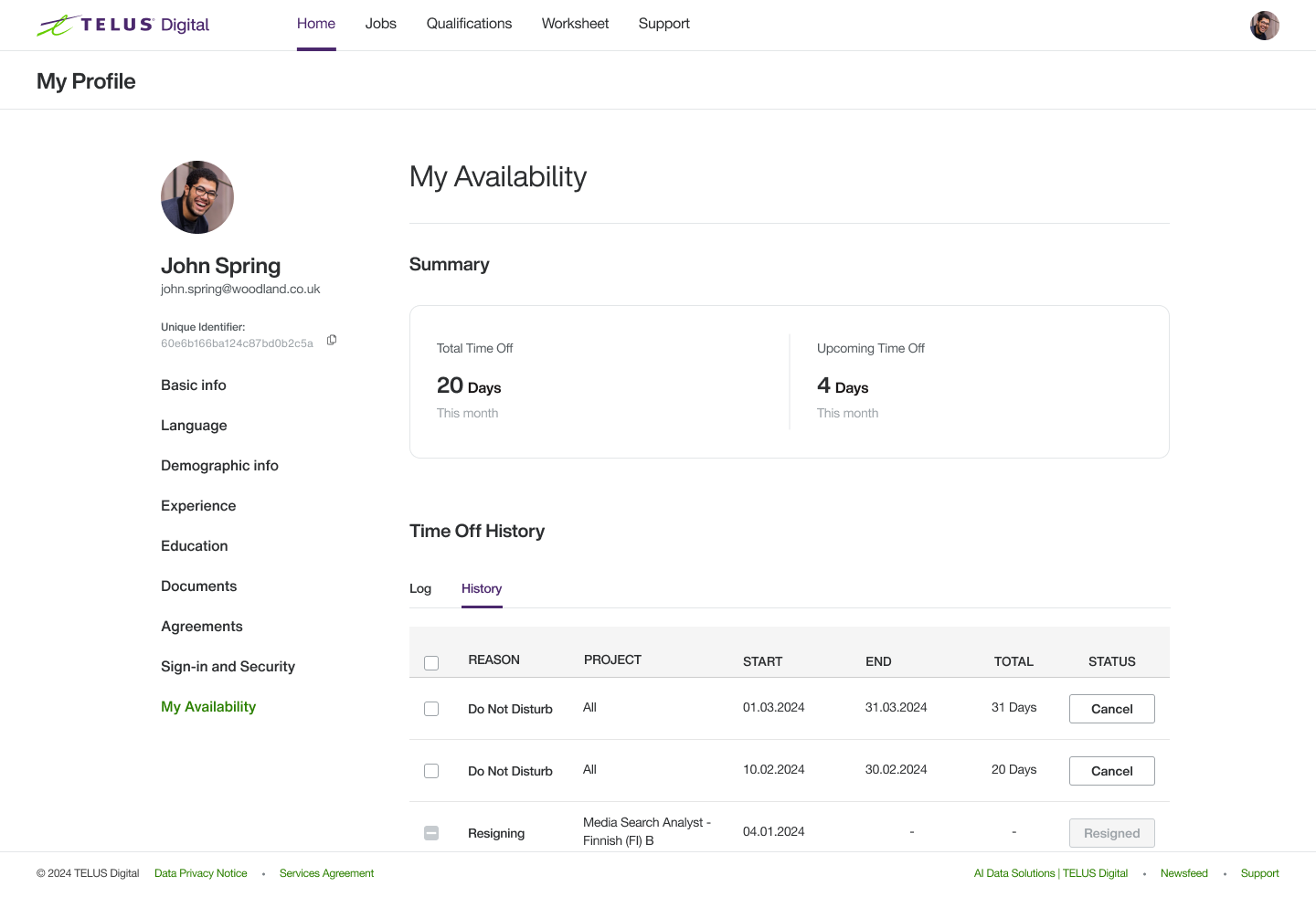
Task: Click the TELUS Digital logo
Action: (x=122, y=25)
